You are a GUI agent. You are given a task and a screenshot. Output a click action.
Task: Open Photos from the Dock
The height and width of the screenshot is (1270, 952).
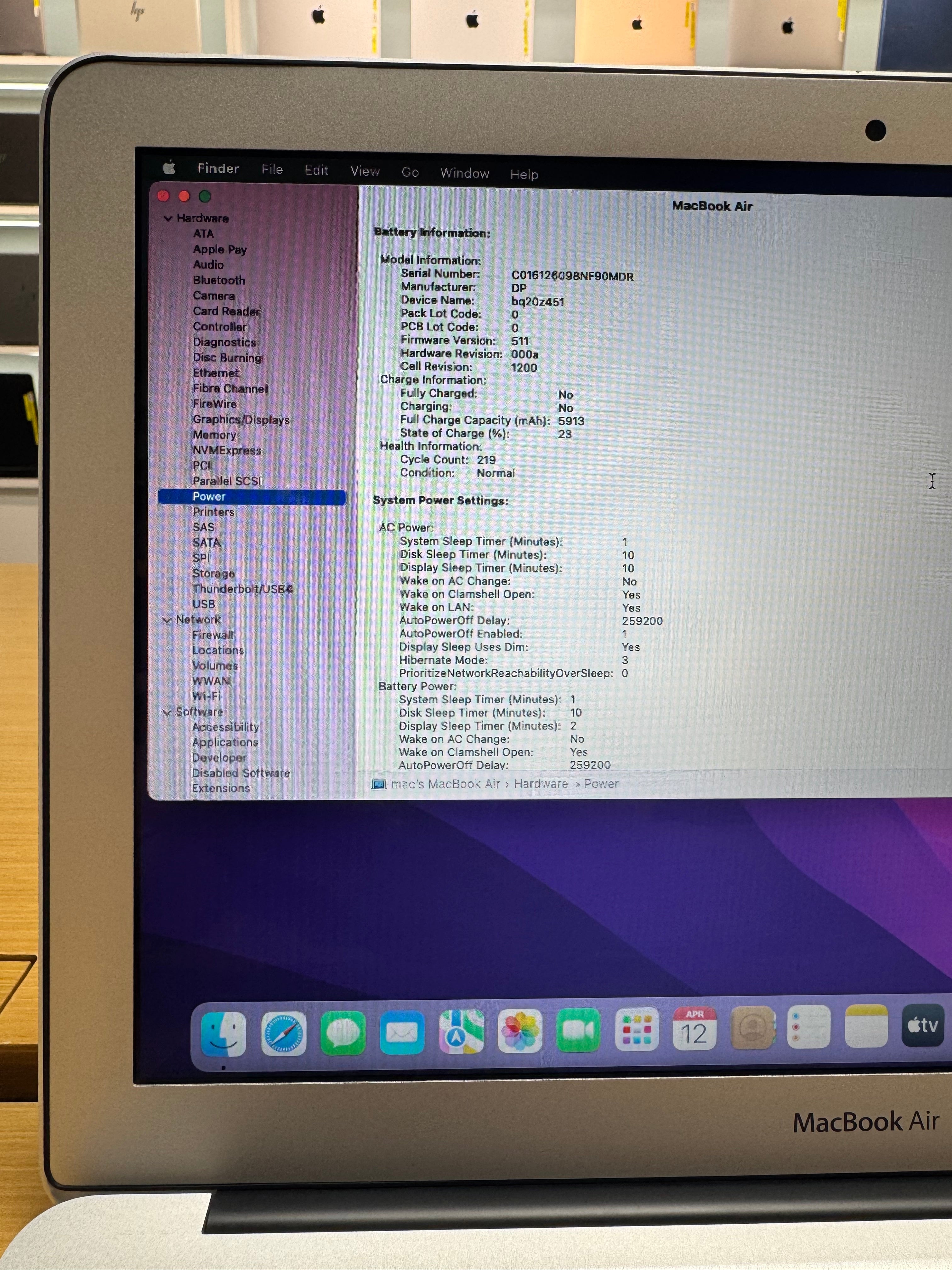coord(520,1031)
